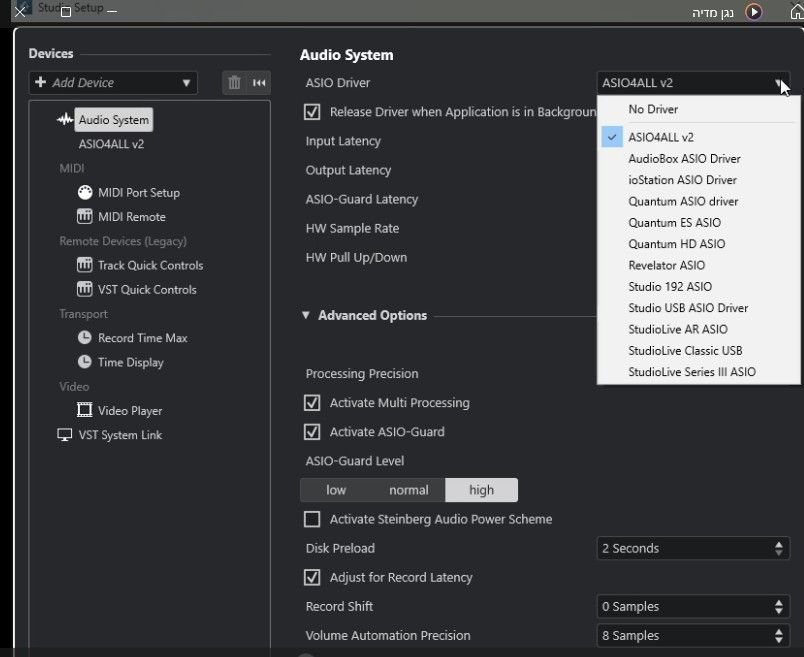Select Video Player in the device tree
Screen dimensions: 804x657
[x=130, y=411]
